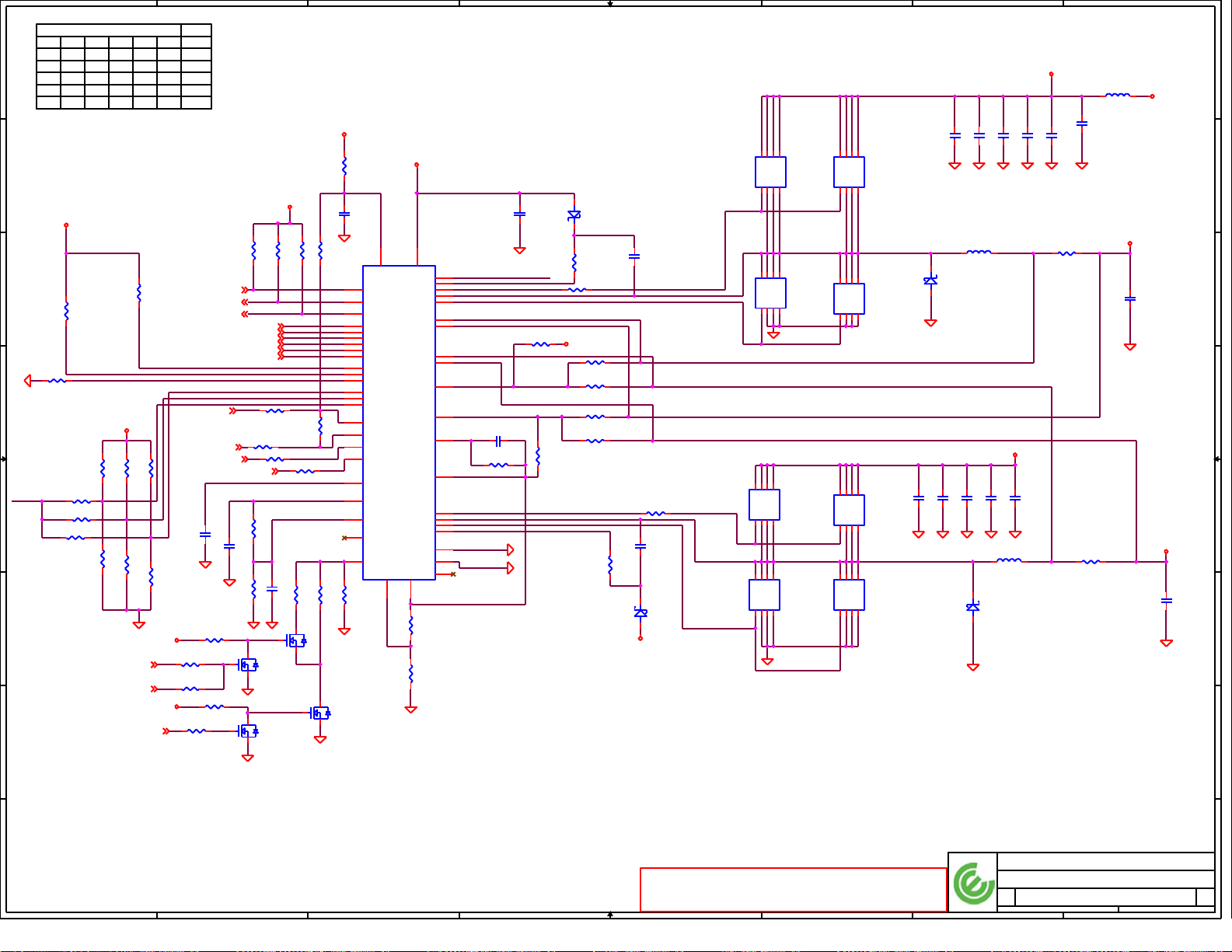This screenshot has width=1232, height=952.
Task: Click the green circular e logo
Action: tap(973, 884)
